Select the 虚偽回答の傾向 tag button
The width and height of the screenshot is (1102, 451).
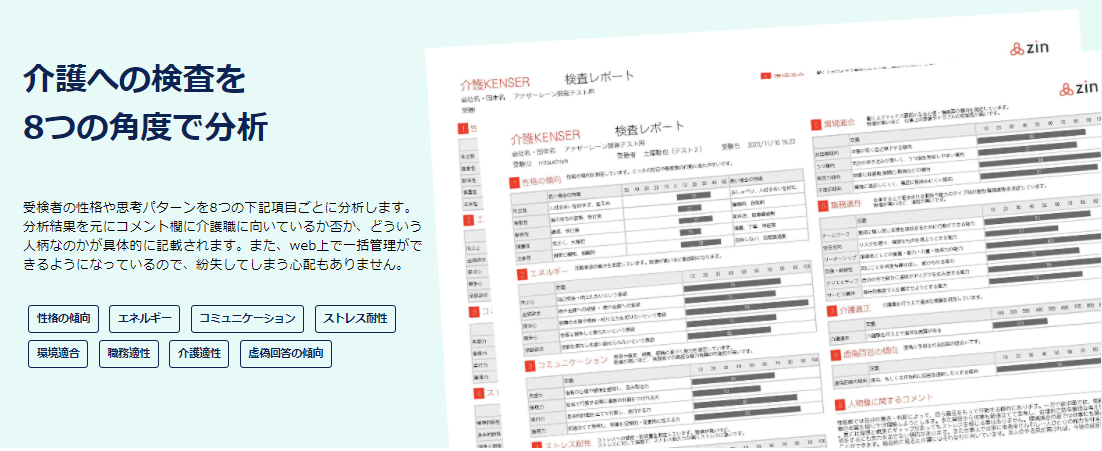(285, 354)
